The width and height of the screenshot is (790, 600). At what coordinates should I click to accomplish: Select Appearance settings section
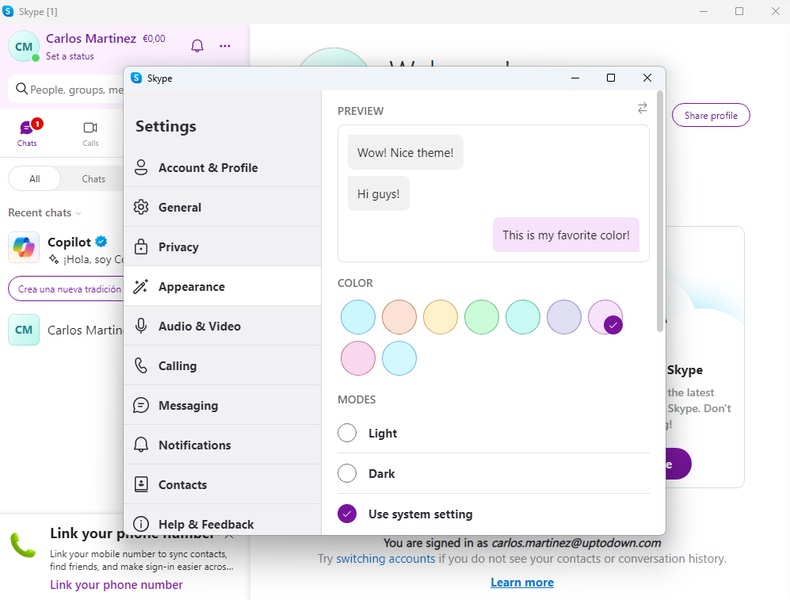point(222,286)
